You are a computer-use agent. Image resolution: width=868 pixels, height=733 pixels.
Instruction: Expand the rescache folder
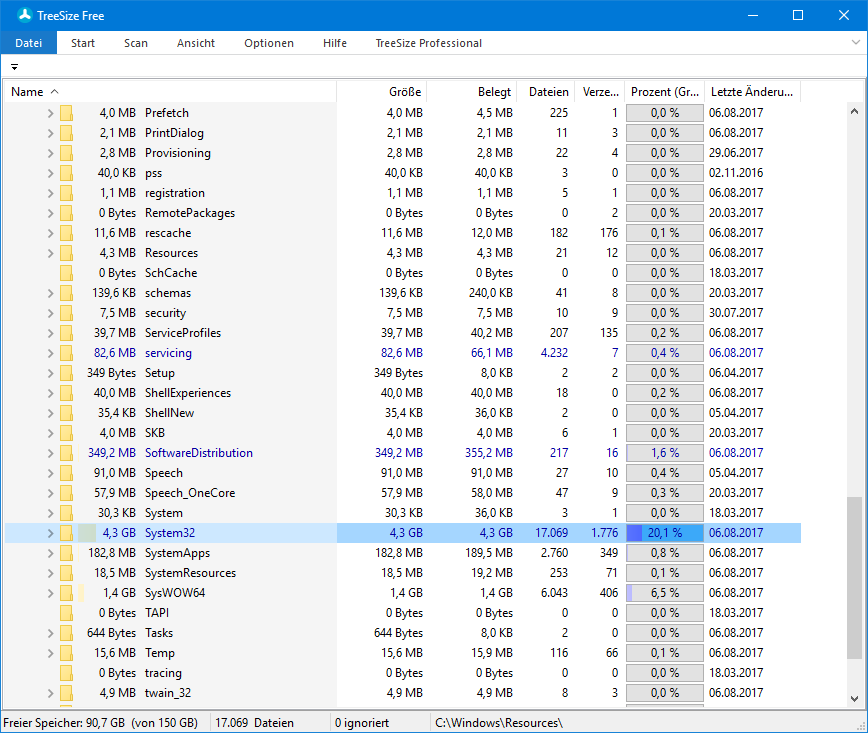tap(50, 233)
